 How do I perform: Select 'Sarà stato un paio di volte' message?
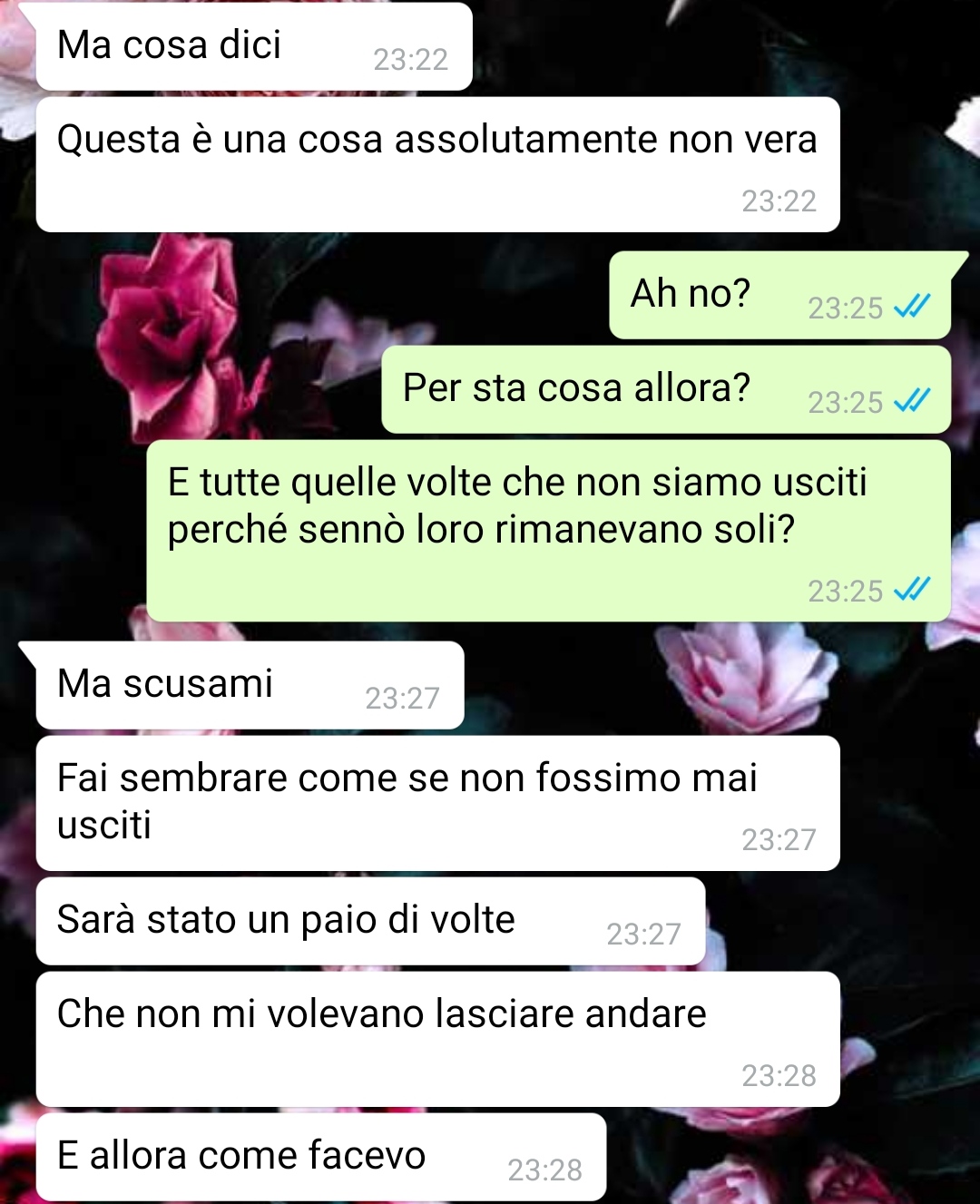tap(370, 921)
